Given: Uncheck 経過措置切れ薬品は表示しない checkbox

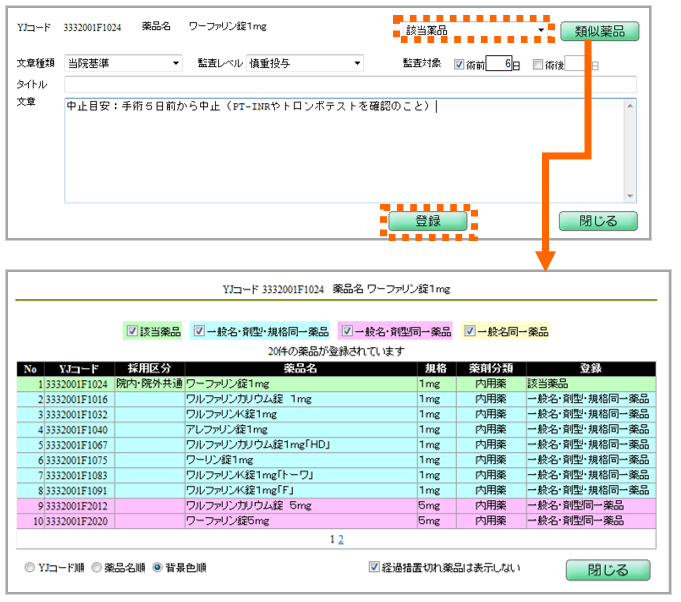Looking at the screenshot, I should tap(375, 567).
